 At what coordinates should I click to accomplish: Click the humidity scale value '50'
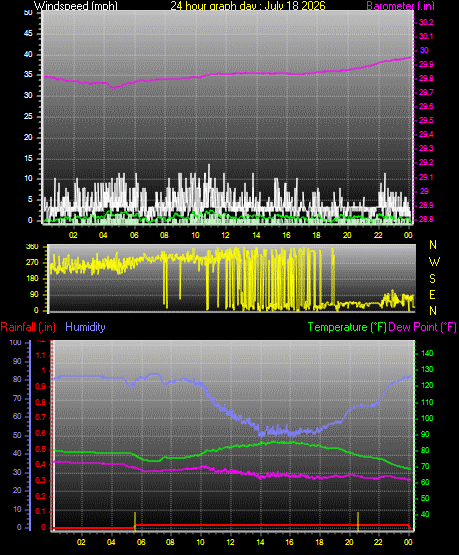[17, 435]
